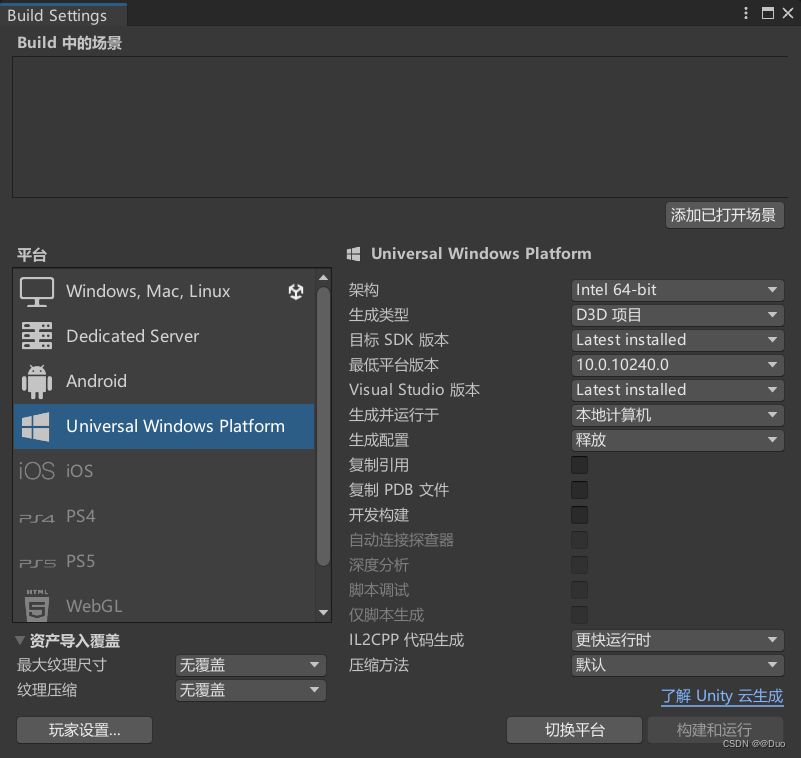Viewport: 801px width, 758px height.
Task: Open the 压缩方法 默认 dropdown
Action: click(677, 666)
